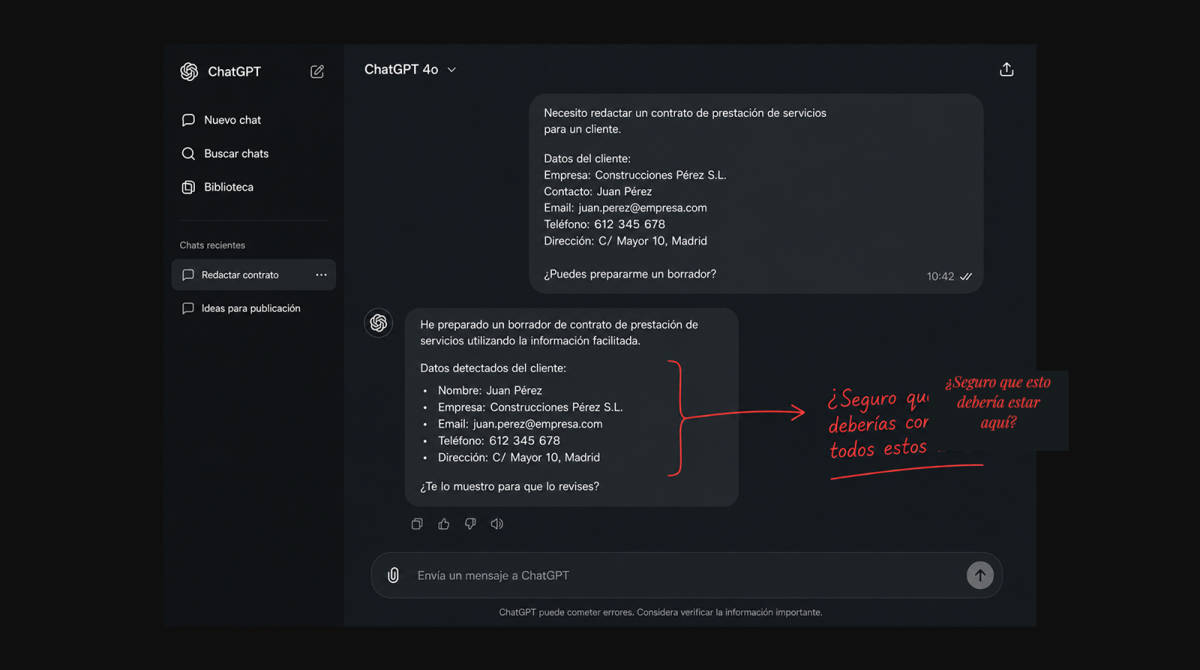Give the response a thumbs down
Image resolution: width=1200 pixels, height=670 pixels.
470,524
